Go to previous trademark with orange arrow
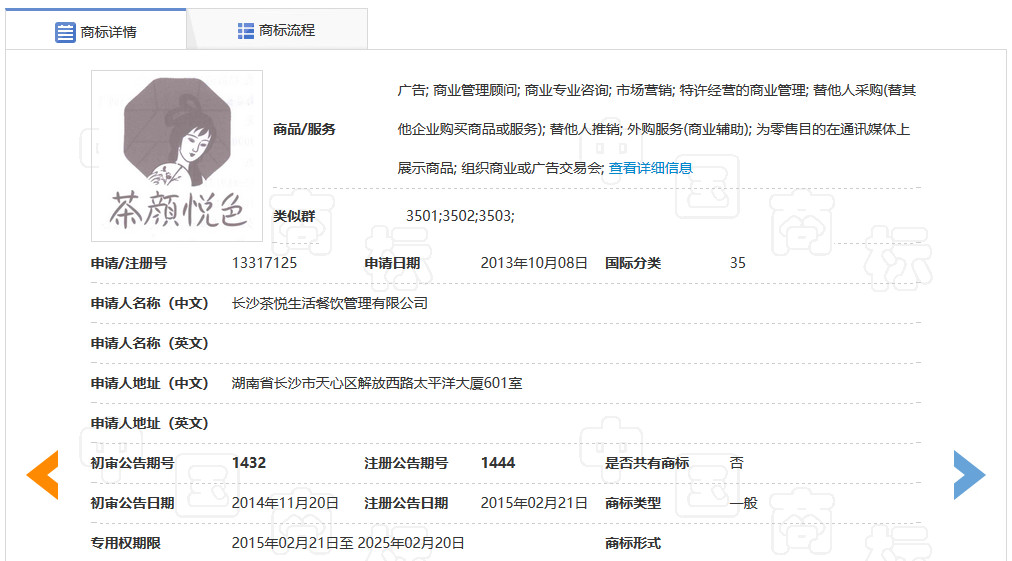Image resolution: width=1012 pixels, height=561 pixels. tap(43, 474)
